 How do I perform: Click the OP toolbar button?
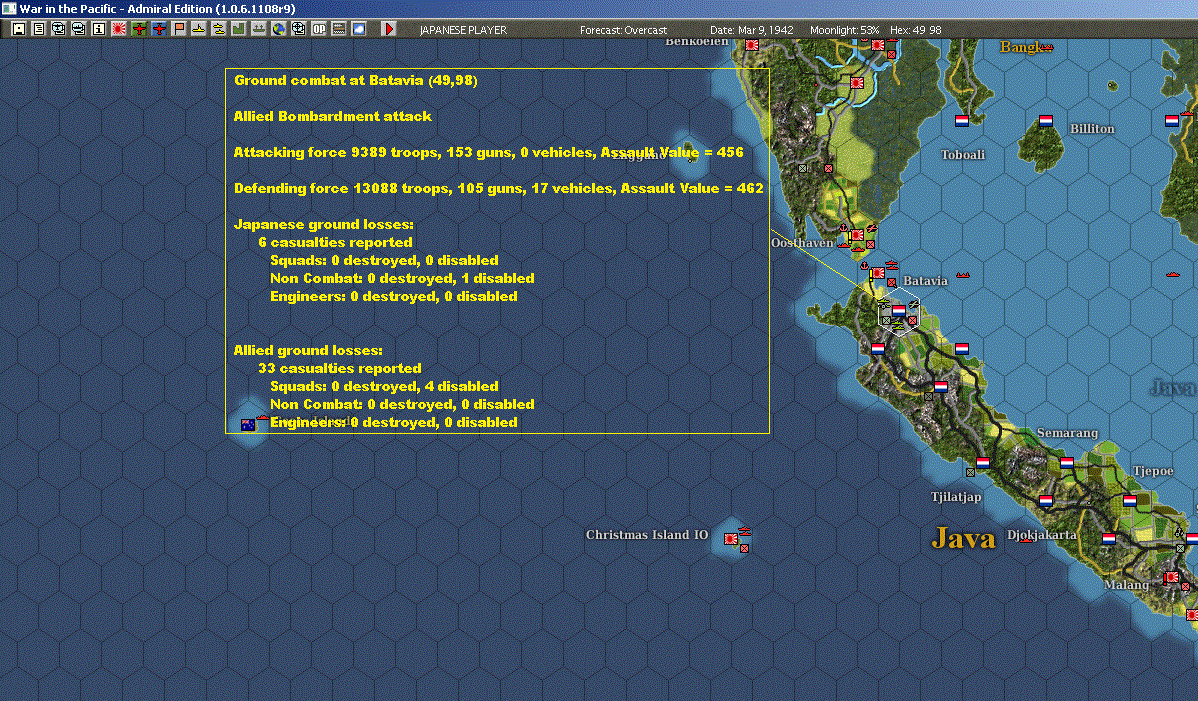coord(319,29)
